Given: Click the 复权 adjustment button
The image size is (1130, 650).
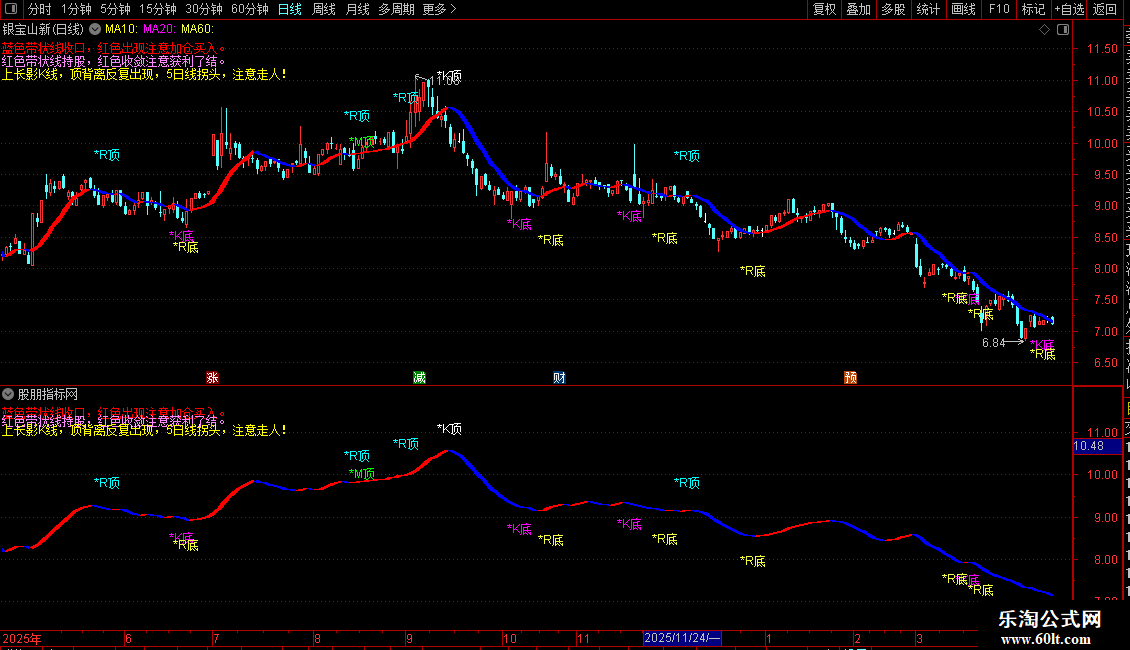Looking at the screenshot, I should click(x=824, y=9).
